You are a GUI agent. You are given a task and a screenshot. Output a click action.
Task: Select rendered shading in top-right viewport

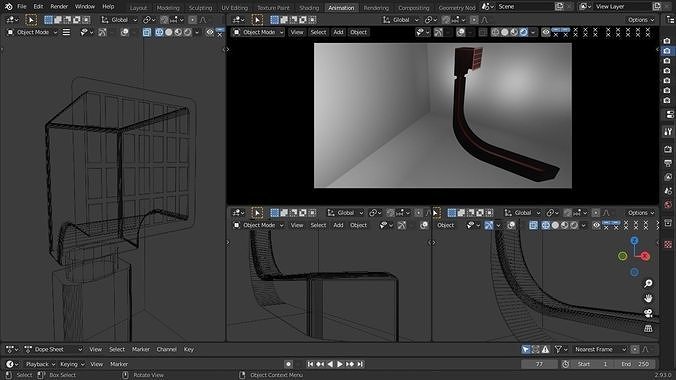pos(523,32)
